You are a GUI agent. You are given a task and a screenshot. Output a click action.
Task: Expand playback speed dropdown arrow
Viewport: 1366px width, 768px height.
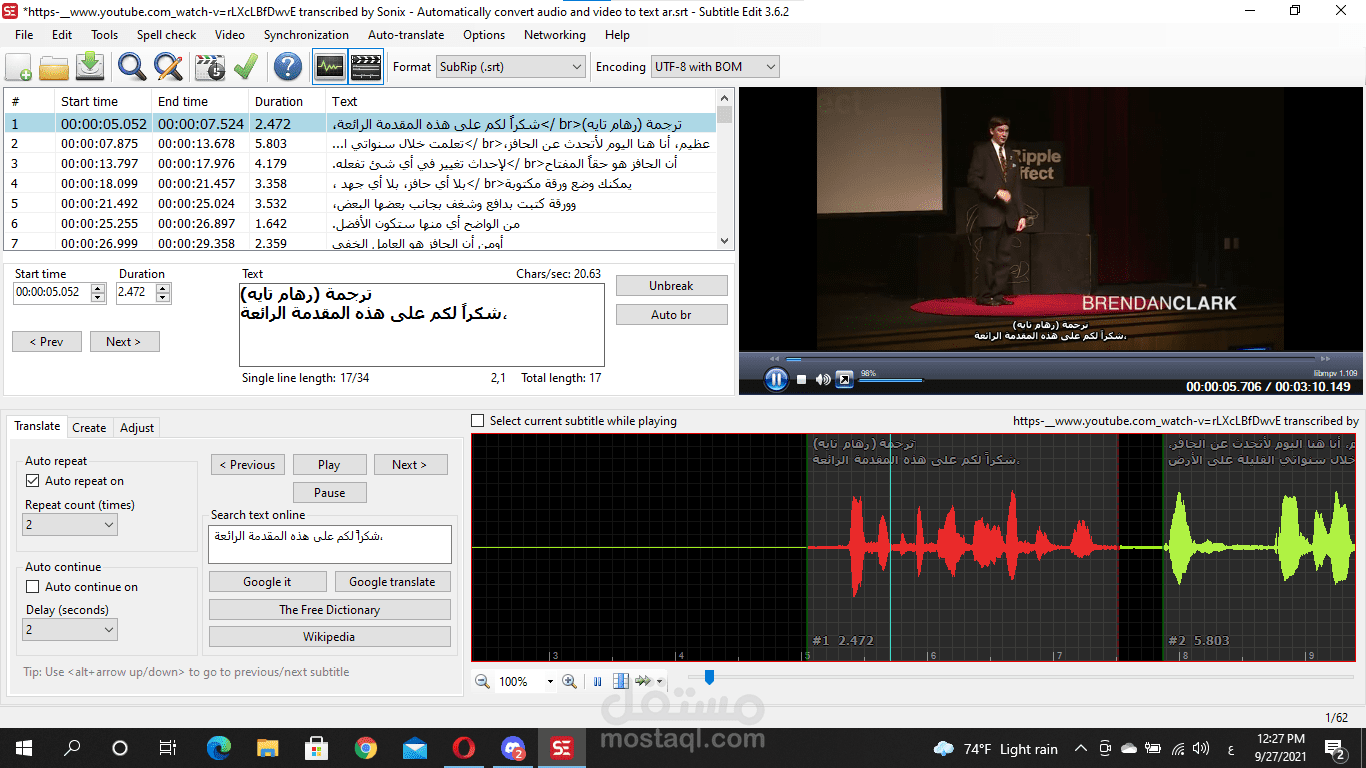coord(660,682)
